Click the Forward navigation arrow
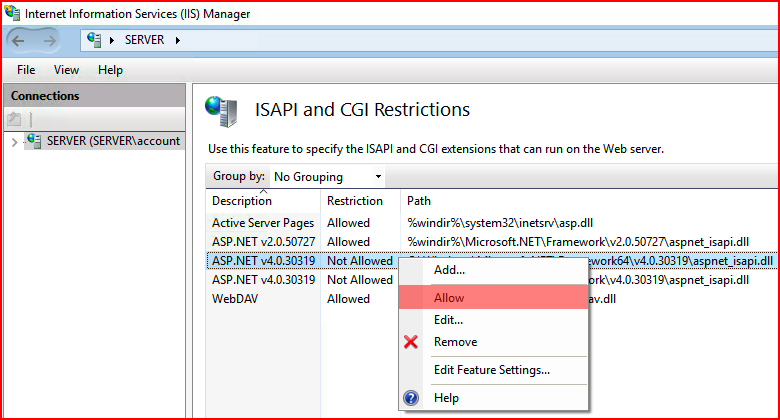Viewport: 780px width, 420px height. pyautogui.click(x=49, y=41)
